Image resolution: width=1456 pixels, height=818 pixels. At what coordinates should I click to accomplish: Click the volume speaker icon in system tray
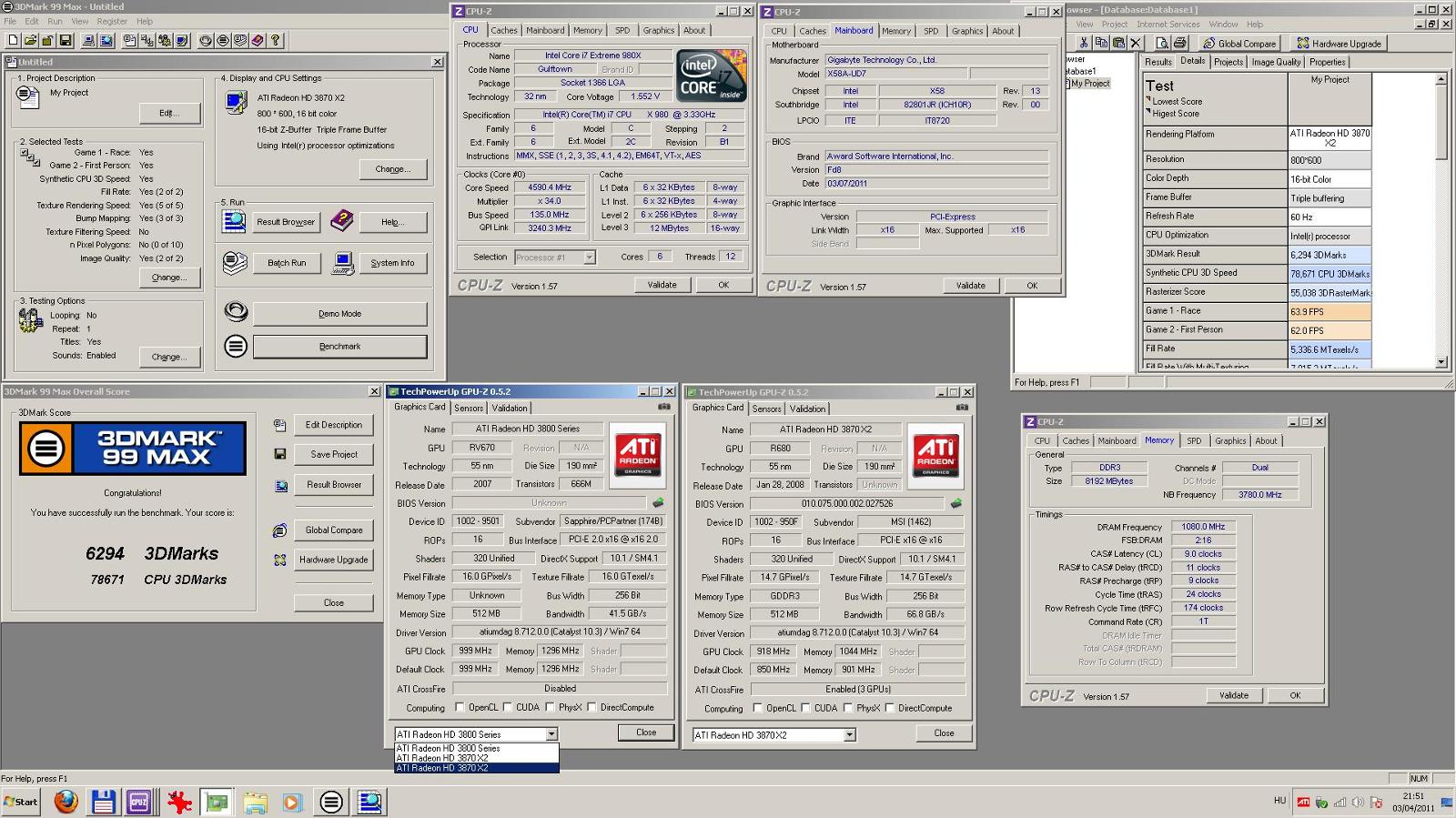1357,803
